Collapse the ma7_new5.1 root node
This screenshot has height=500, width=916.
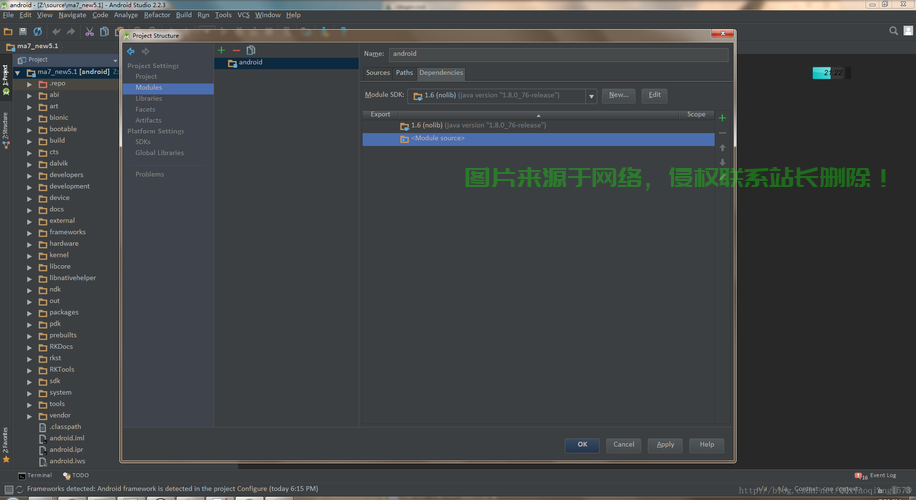pos(18,72)
